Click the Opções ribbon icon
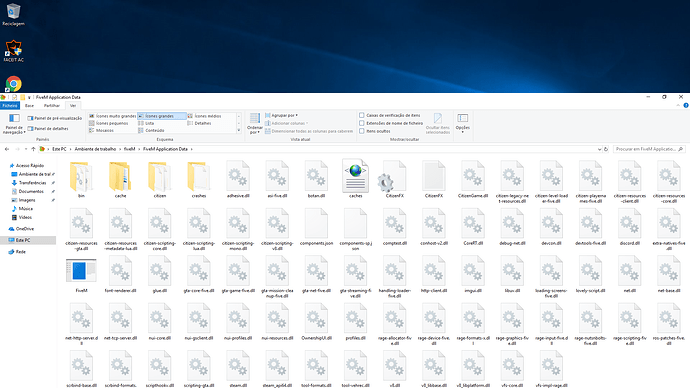The height and width of the screenshot is (388, 690). (462, 123)
